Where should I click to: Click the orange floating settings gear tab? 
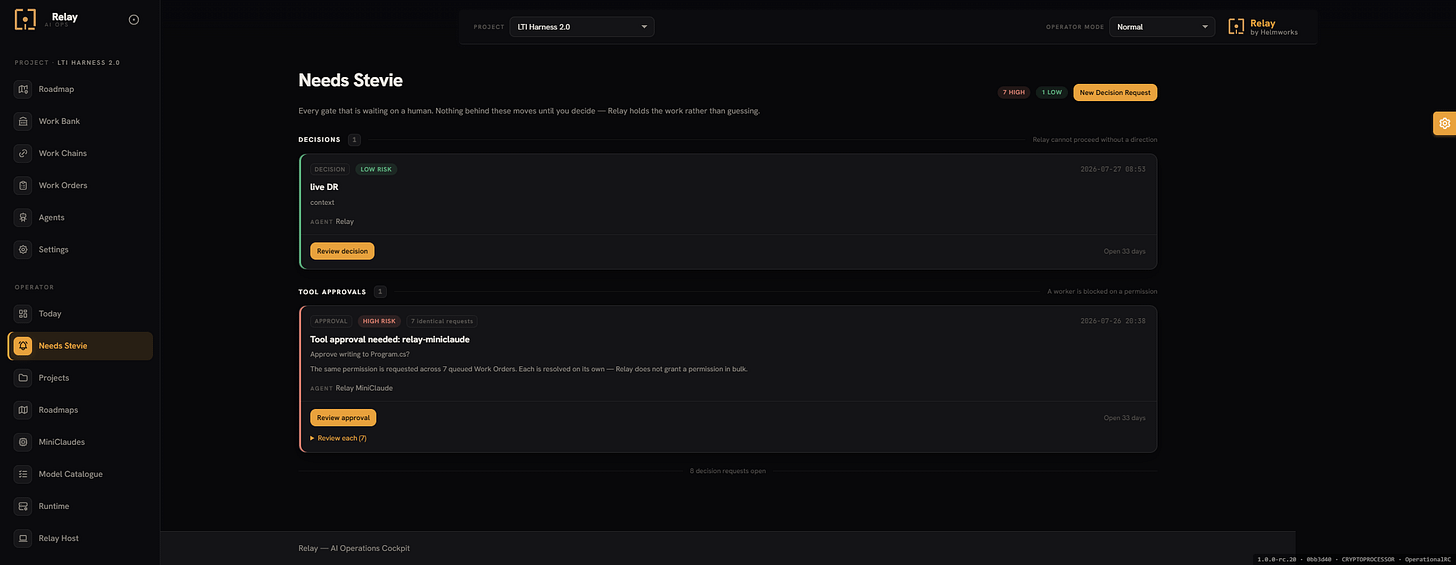click(x=1444, y=124)
